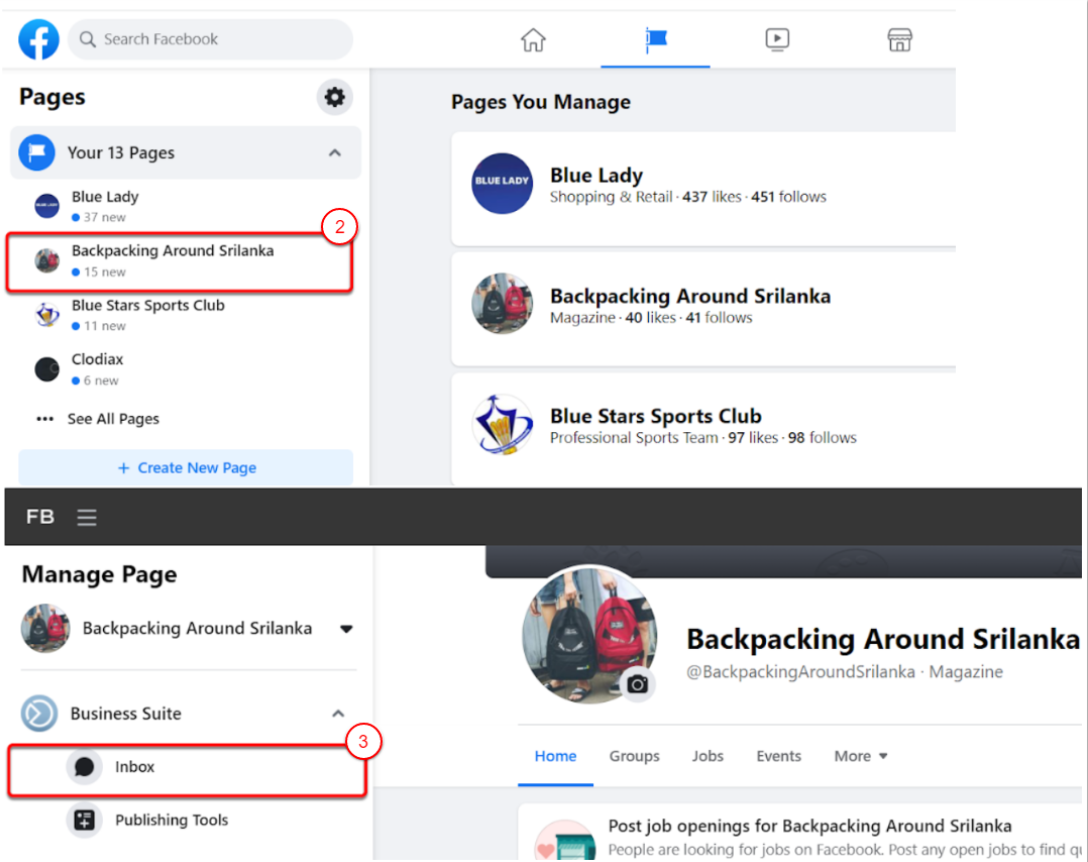1088x862 pixels.
Task: Select the Pages flag icon
Action: pyautogui.click(x=655, y=39)
